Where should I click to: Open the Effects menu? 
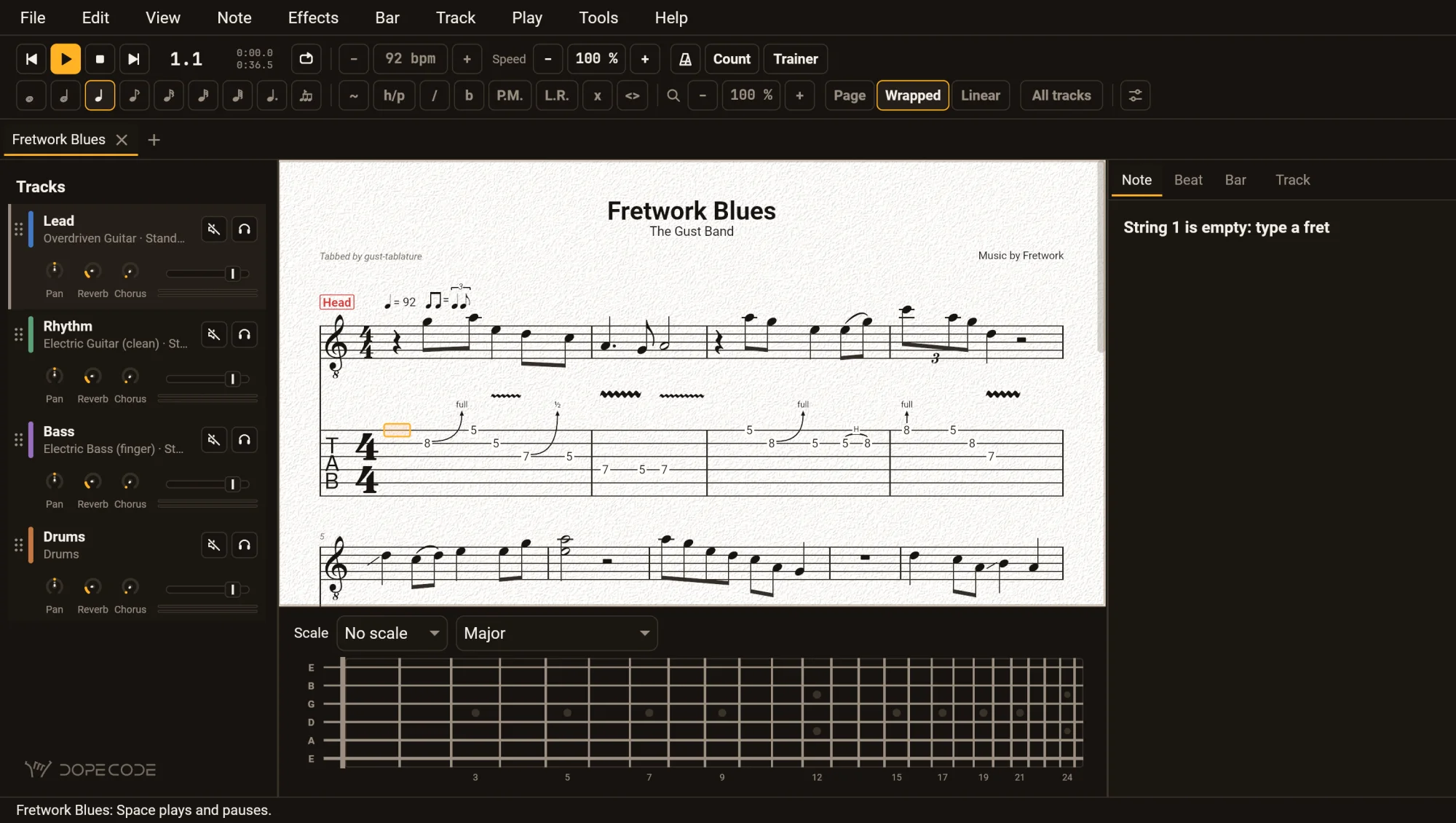(313, 17)
